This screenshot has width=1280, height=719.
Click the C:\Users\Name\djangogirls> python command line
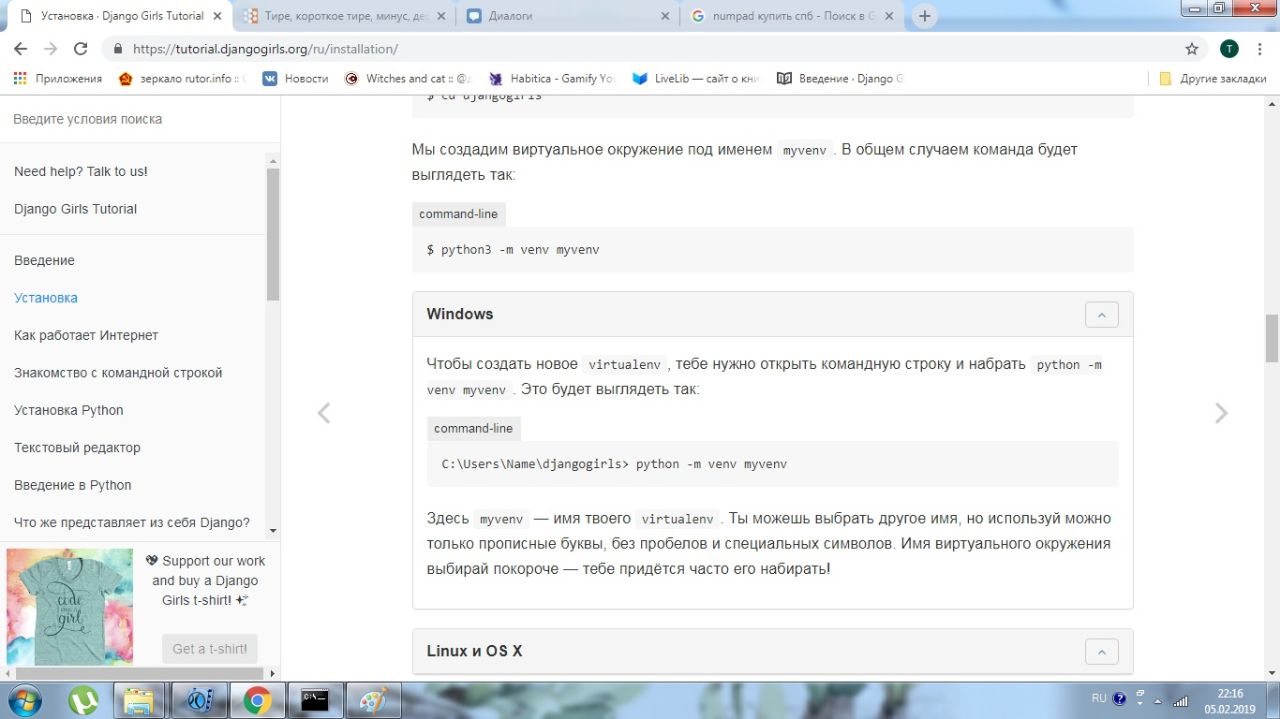(x=773, y=464)
